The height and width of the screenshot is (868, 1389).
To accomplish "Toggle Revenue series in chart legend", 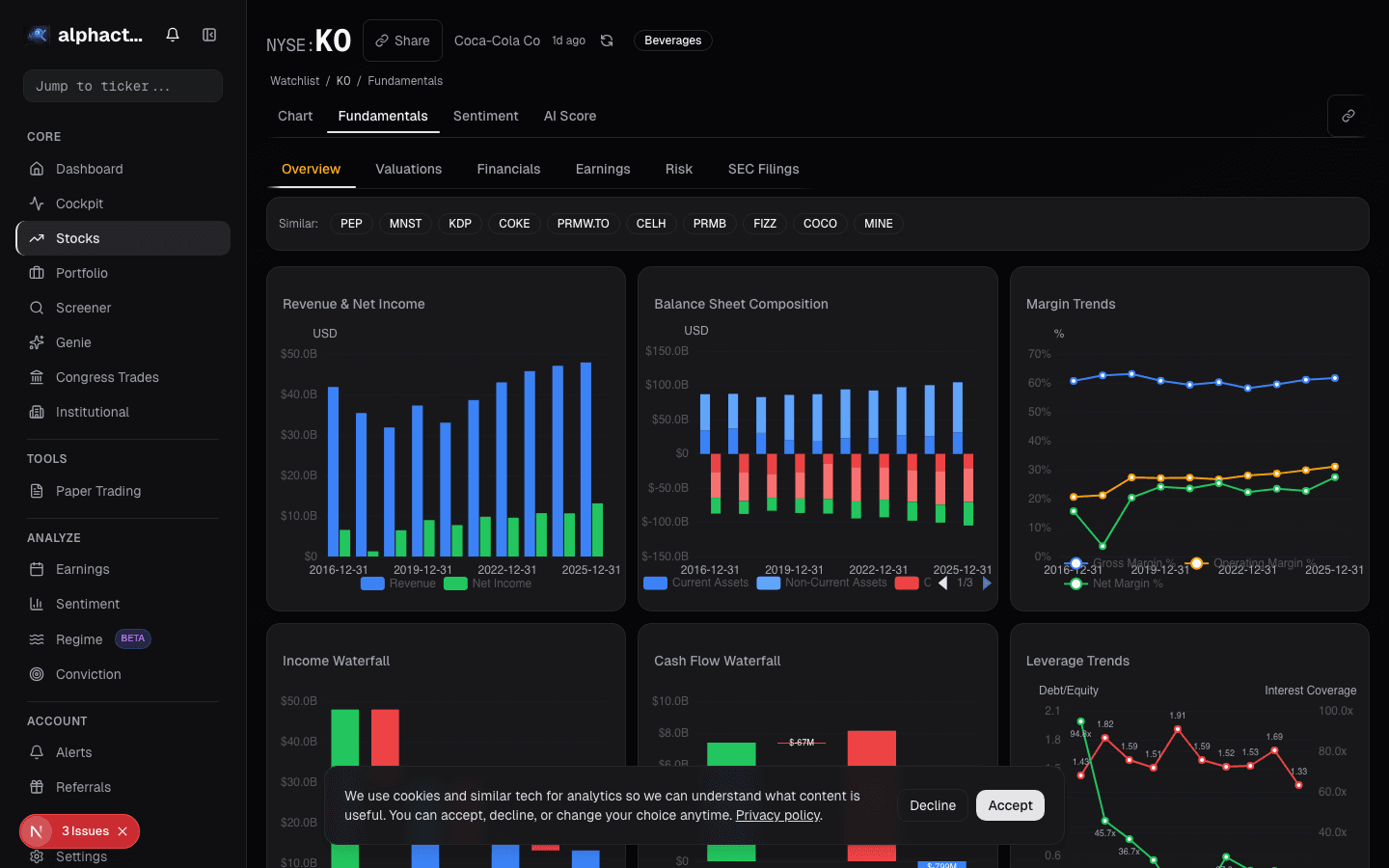I will pyautogui.click(x=398, y=583).
